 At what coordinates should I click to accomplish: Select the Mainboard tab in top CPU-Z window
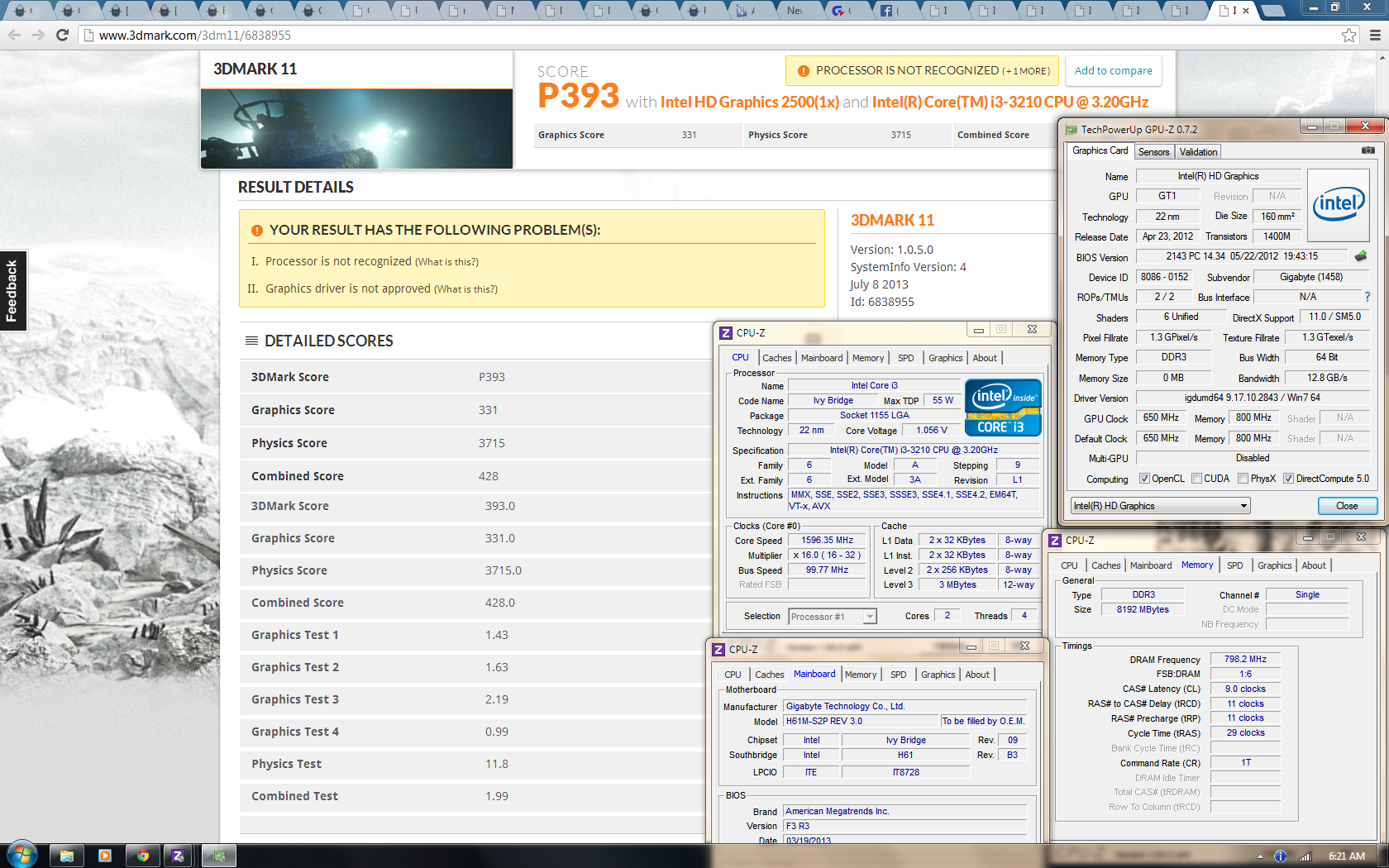click(821, 358)
